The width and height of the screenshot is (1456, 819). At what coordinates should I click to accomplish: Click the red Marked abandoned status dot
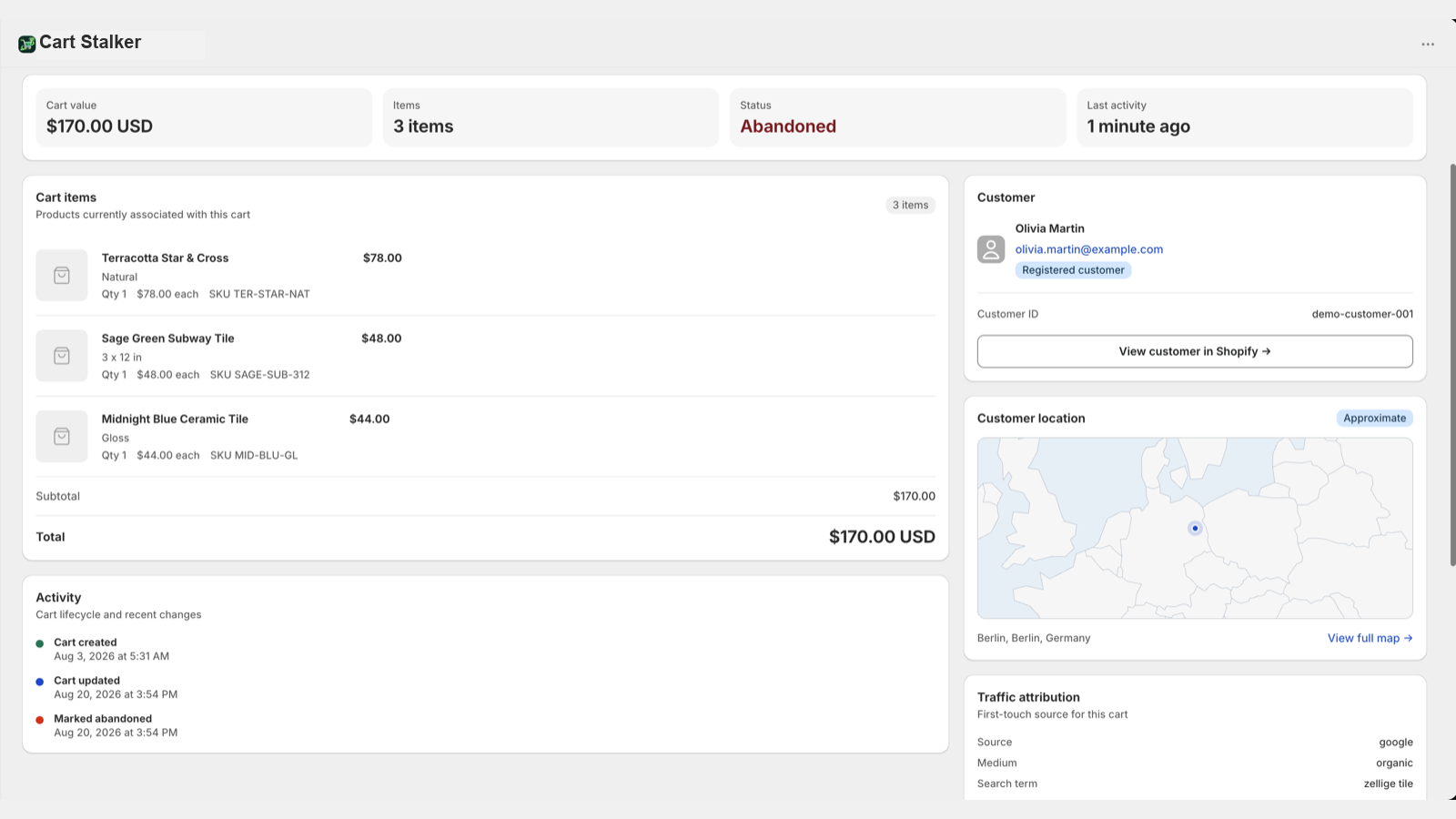point(40,720)
